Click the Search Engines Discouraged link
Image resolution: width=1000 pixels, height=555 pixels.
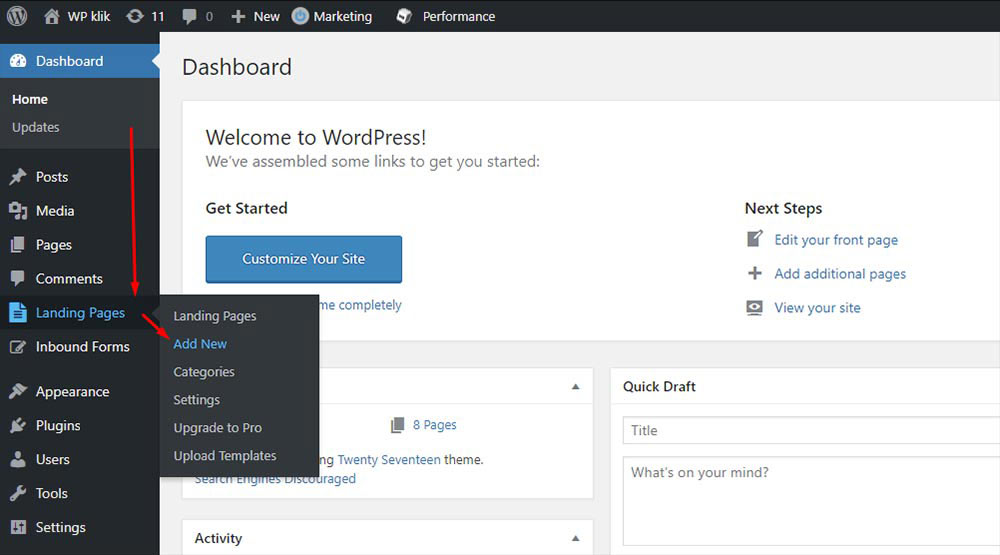pos(275,479)
